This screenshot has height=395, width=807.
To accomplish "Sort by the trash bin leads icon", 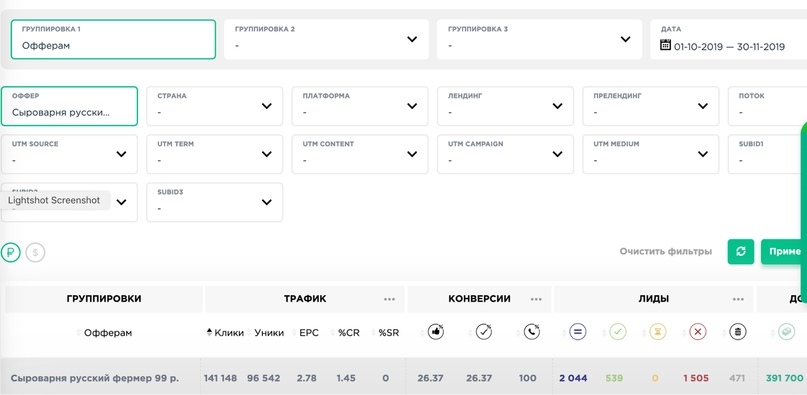I will coord(738,332).
